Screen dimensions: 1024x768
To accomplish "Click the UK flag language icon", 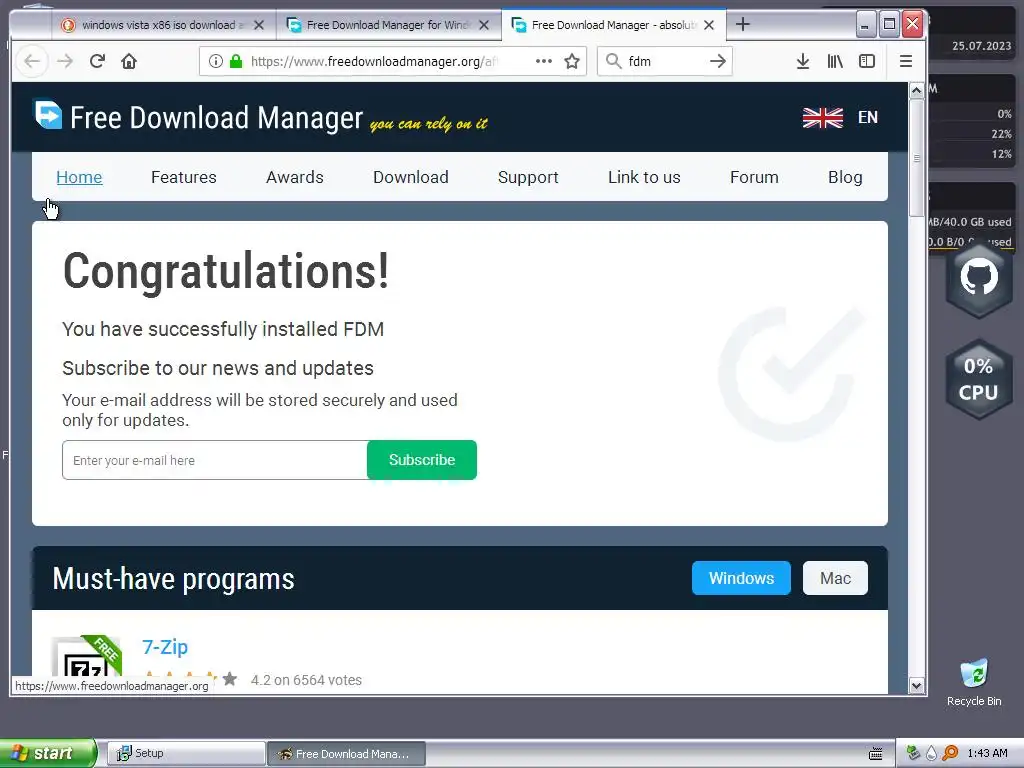I will coord(823,118).
